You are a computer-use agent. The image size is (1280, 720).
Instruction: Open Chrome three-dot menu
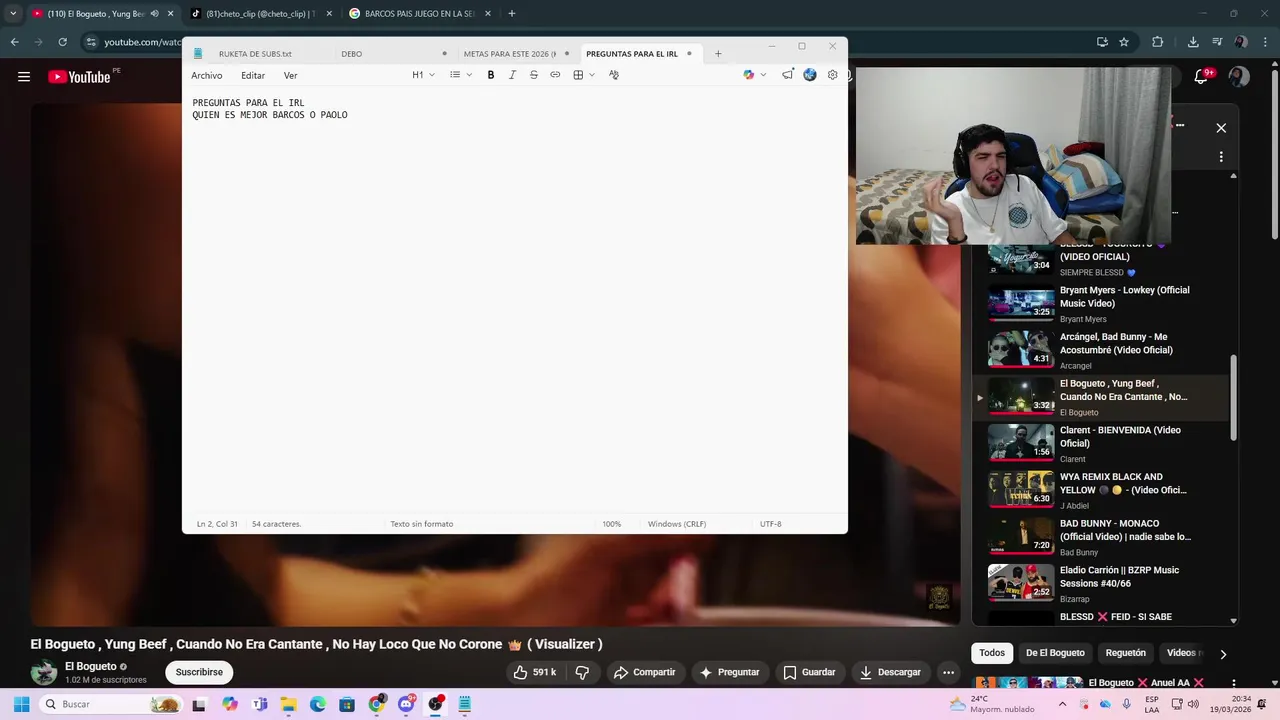pyautogui.click(x=1265, y=42)
